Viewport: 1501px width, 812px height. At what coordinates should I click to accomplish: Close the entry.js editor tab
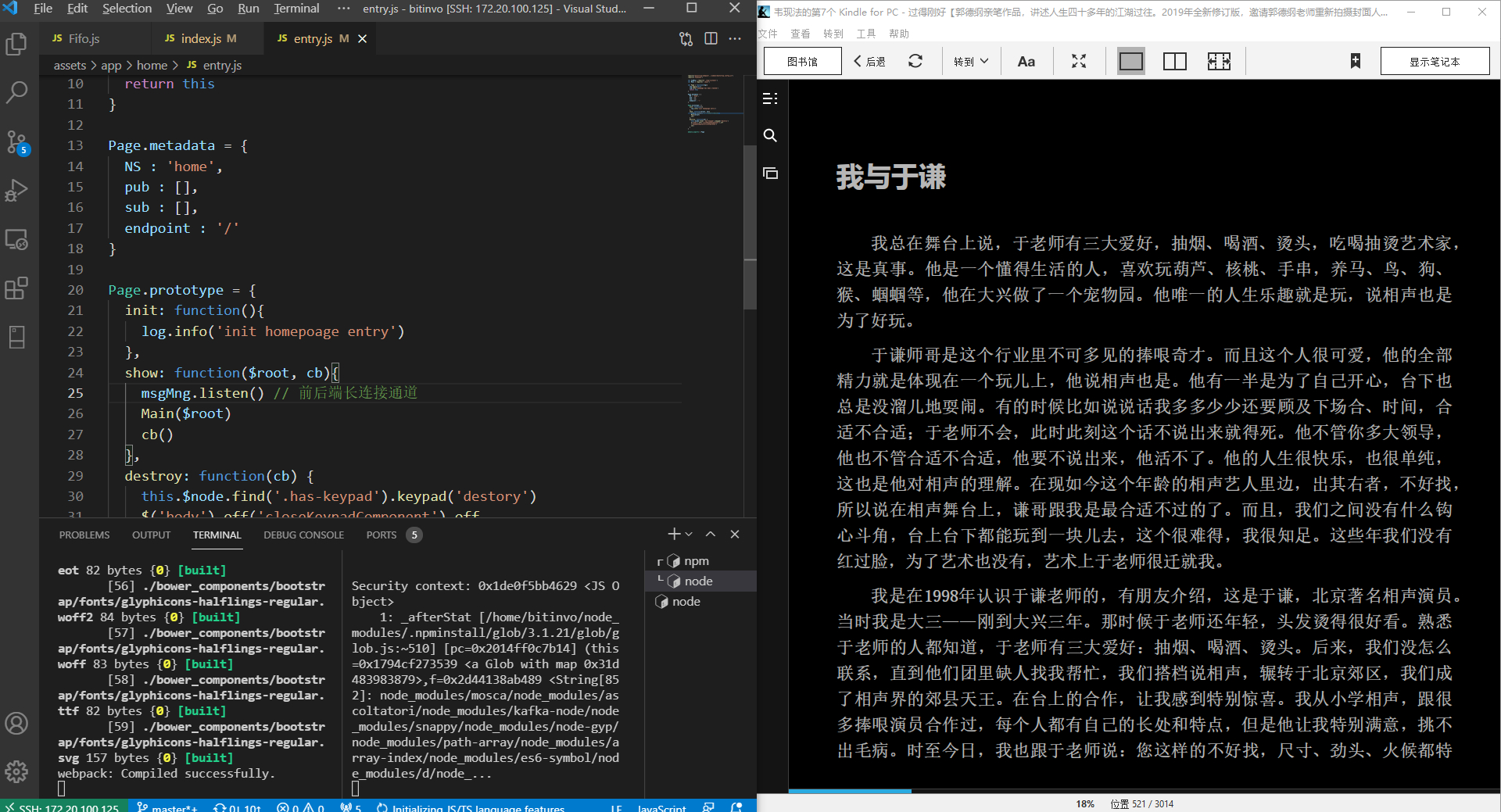click(x=363, y=38)
